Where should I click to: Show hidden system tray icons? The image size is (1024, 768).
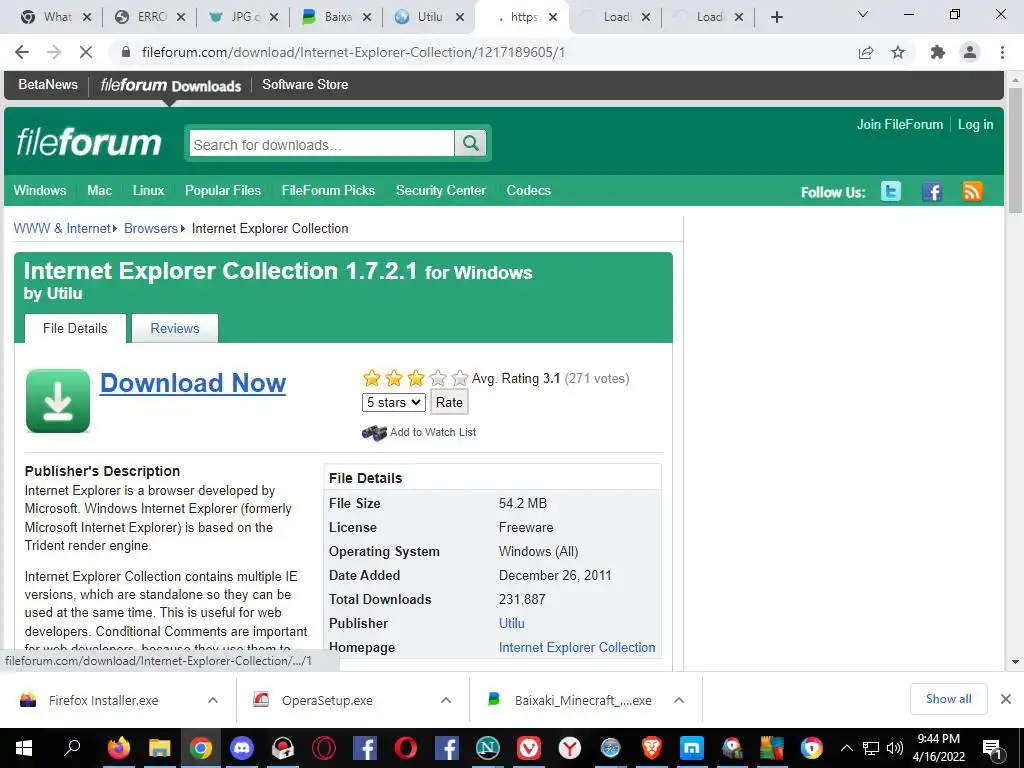pos(846,748)
